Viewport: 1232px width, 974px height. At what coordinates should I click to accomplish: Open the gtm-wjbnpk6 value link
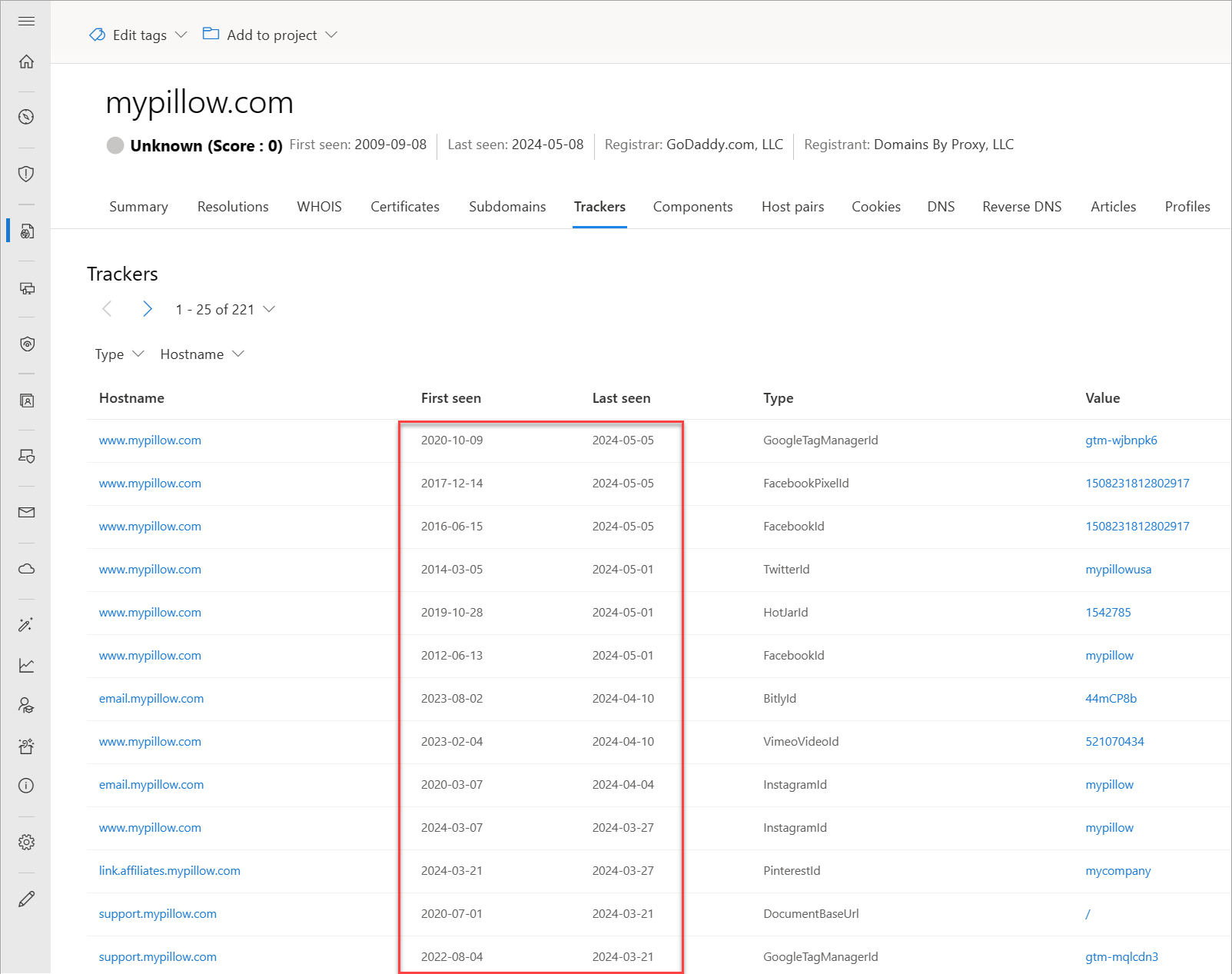pos(1121,440)
